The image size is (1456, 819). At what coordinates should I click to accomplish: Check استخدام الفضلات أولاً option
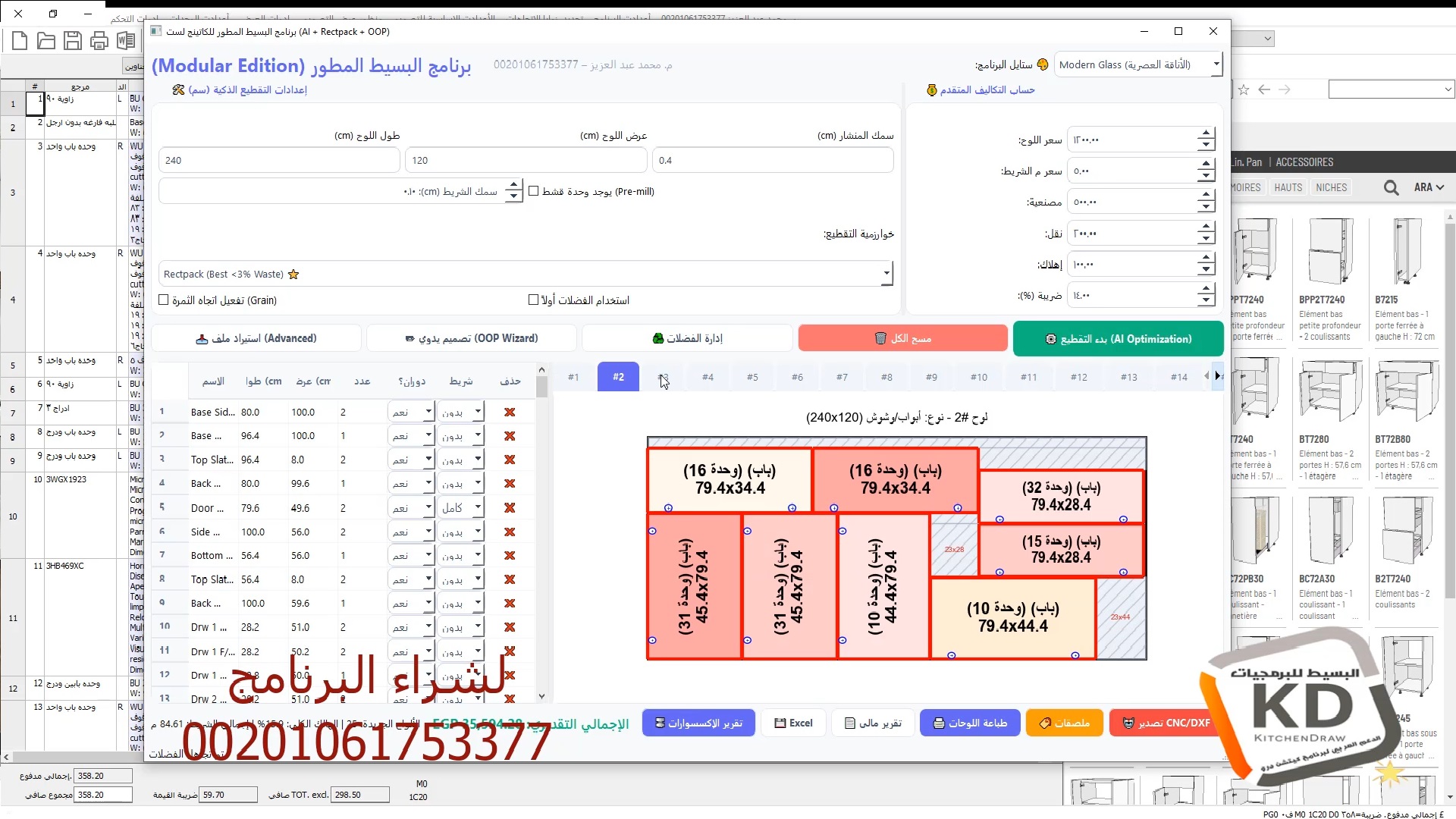(x=534, y=299)
